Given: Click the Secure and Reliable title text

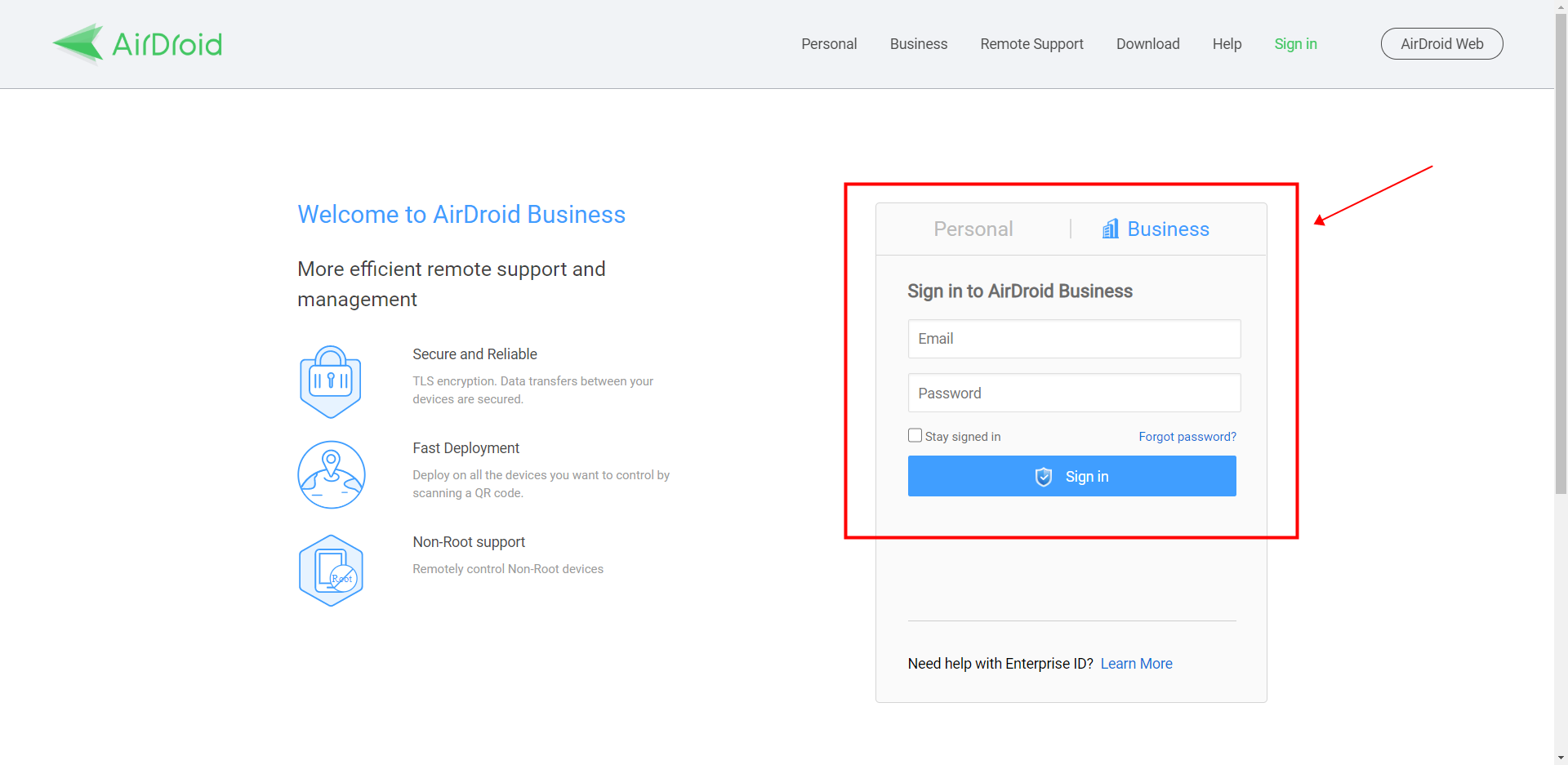Looking at the screenshot, I should pyautogui.click(x=474, y=354).
